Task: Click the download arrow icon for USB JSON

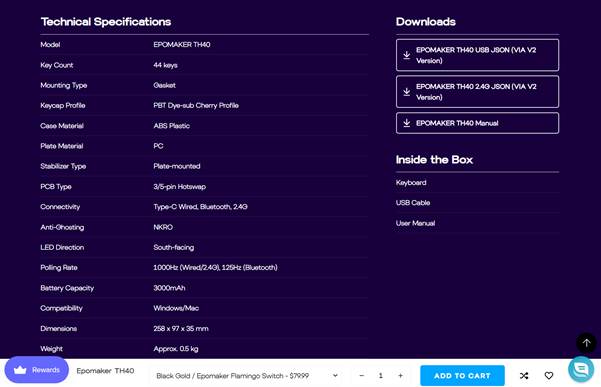Action: tap(407, 55)
